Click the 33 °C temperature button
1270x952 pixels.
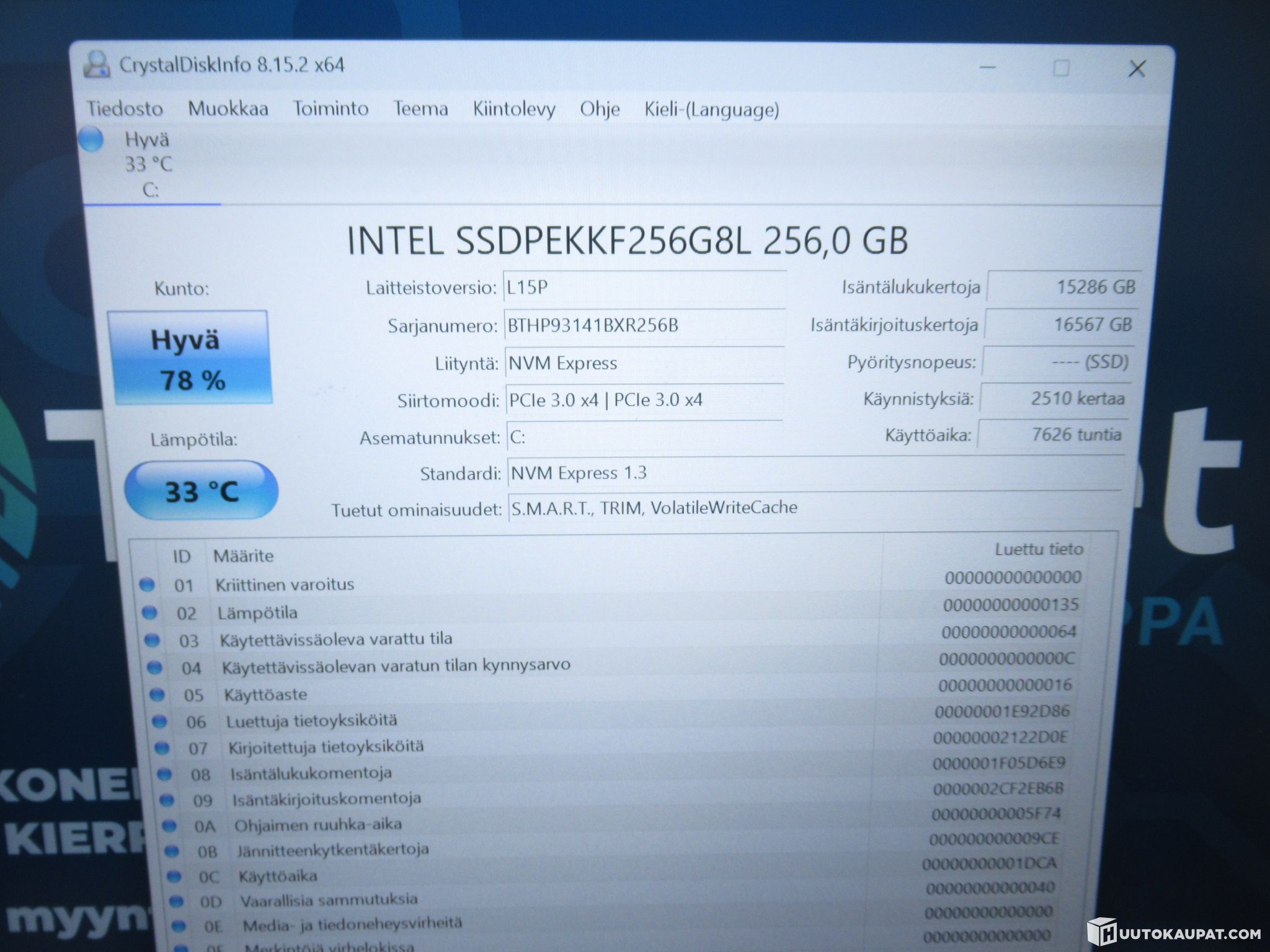[201, 490]
